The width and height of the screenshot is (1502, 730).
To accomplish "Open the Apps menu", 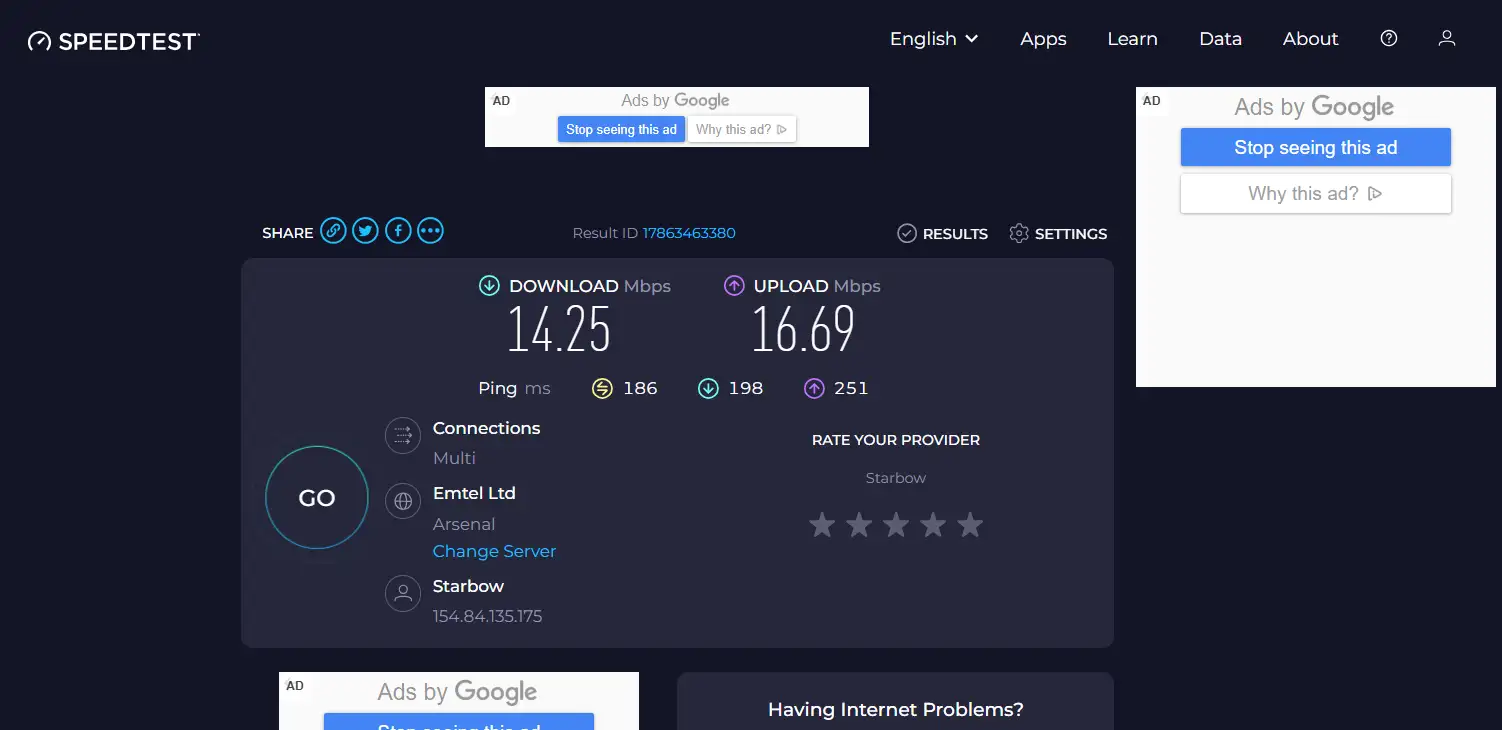I will 1043,39.
